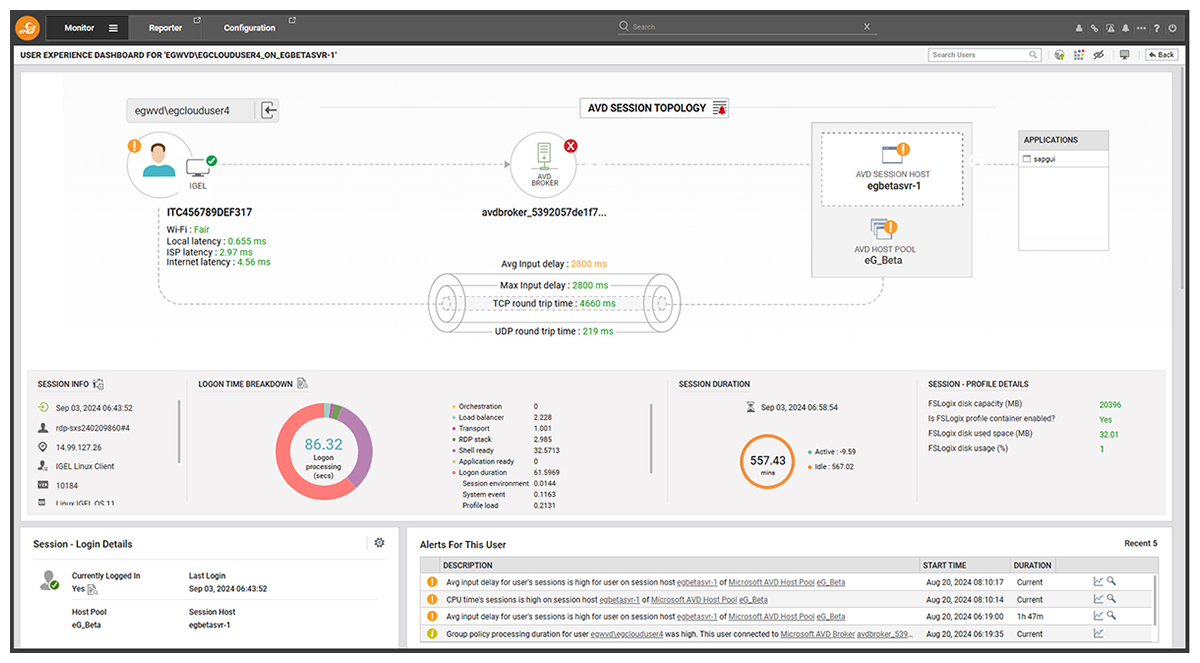1200x663 pixels.
Task: Click the orange warning badge on the user avatar
Action: (x=135, y=146)
